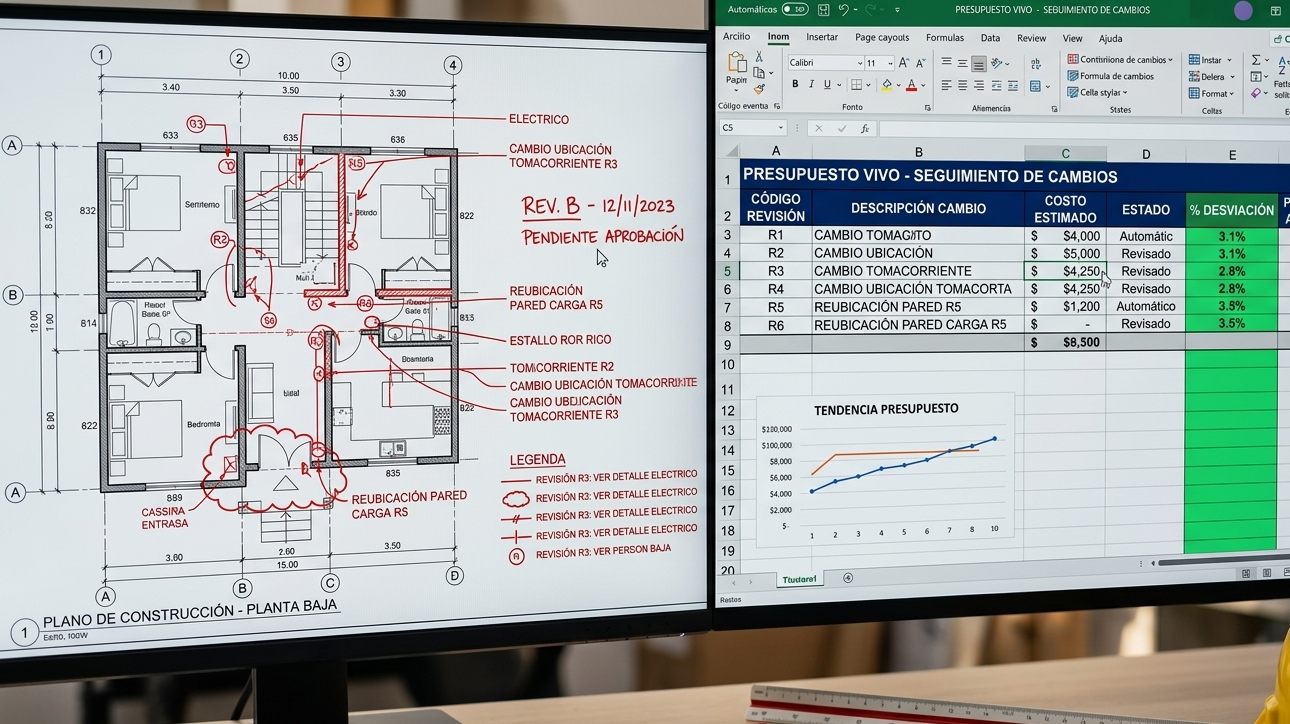Click the highlighted bottom align icon
The width and height of the screenshot is (1290, 724).
coord(979,64)
